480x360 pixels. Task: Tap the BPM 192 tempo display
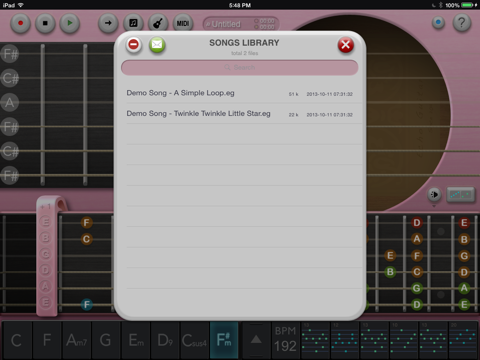pyautogui.click(x=286, y=340)
